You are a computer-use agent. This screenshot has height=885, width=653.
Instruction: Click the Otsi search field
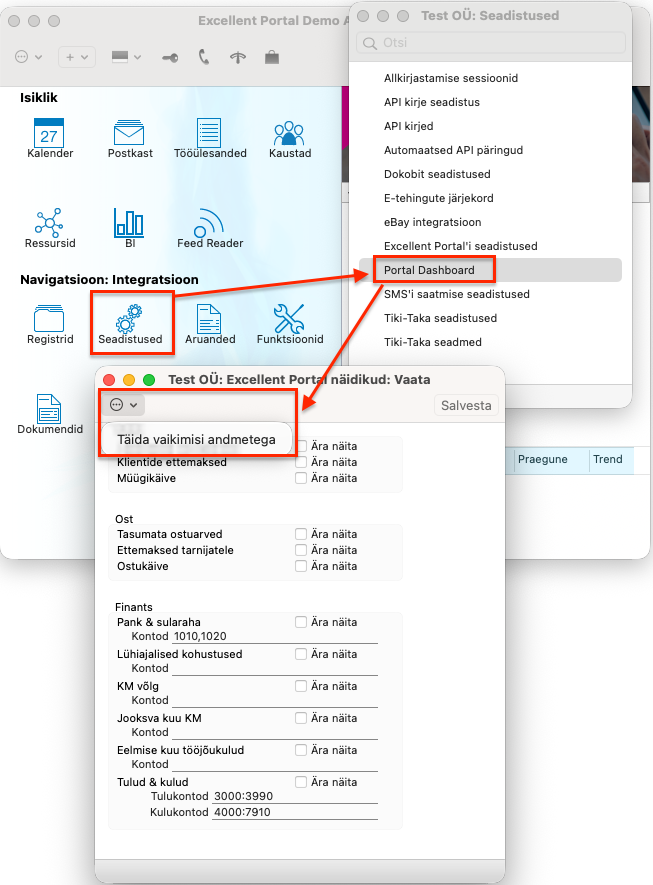coord(490,43)
